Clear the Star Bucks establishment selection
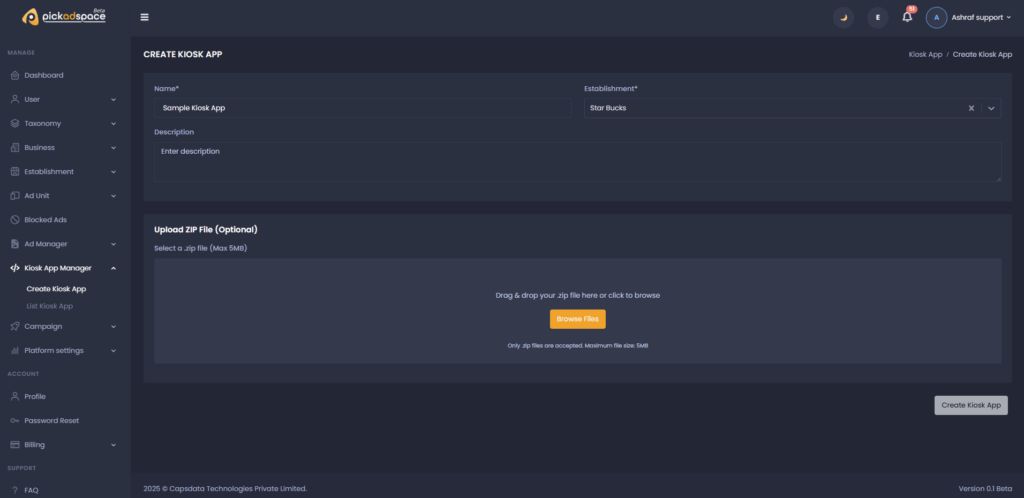Viewport: 1024px width, 498px height. [x=971, y=108]
